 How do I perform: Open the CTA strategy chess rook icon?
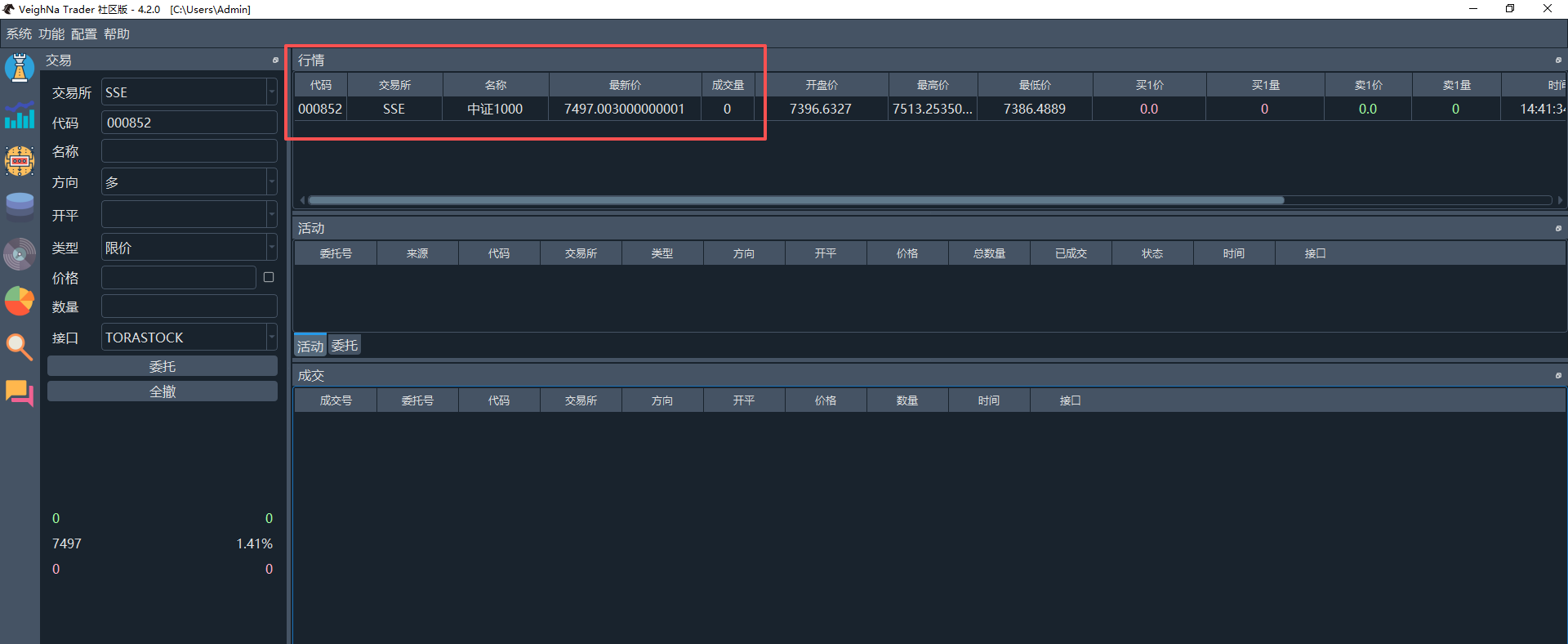tap(20, 68)
